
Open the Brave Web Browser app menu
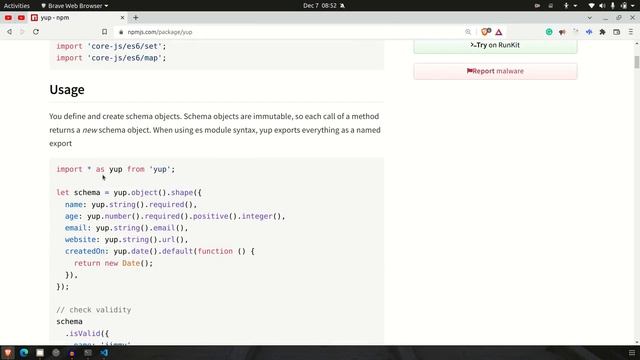[x=75, y=6]
